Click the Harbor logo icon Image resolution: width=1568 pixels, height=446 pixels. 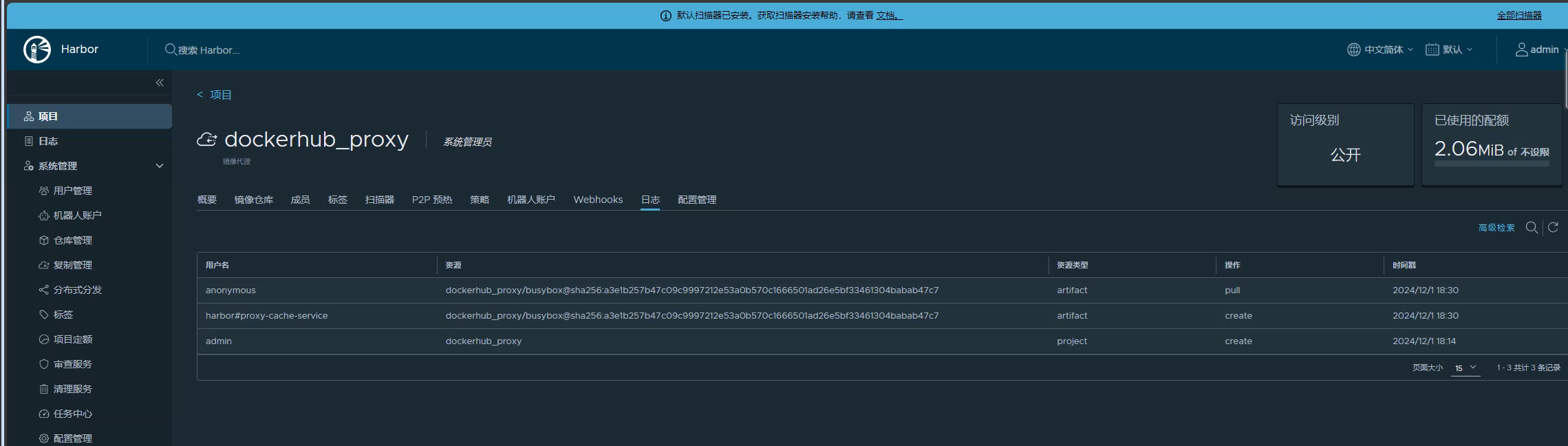[37, 50]
